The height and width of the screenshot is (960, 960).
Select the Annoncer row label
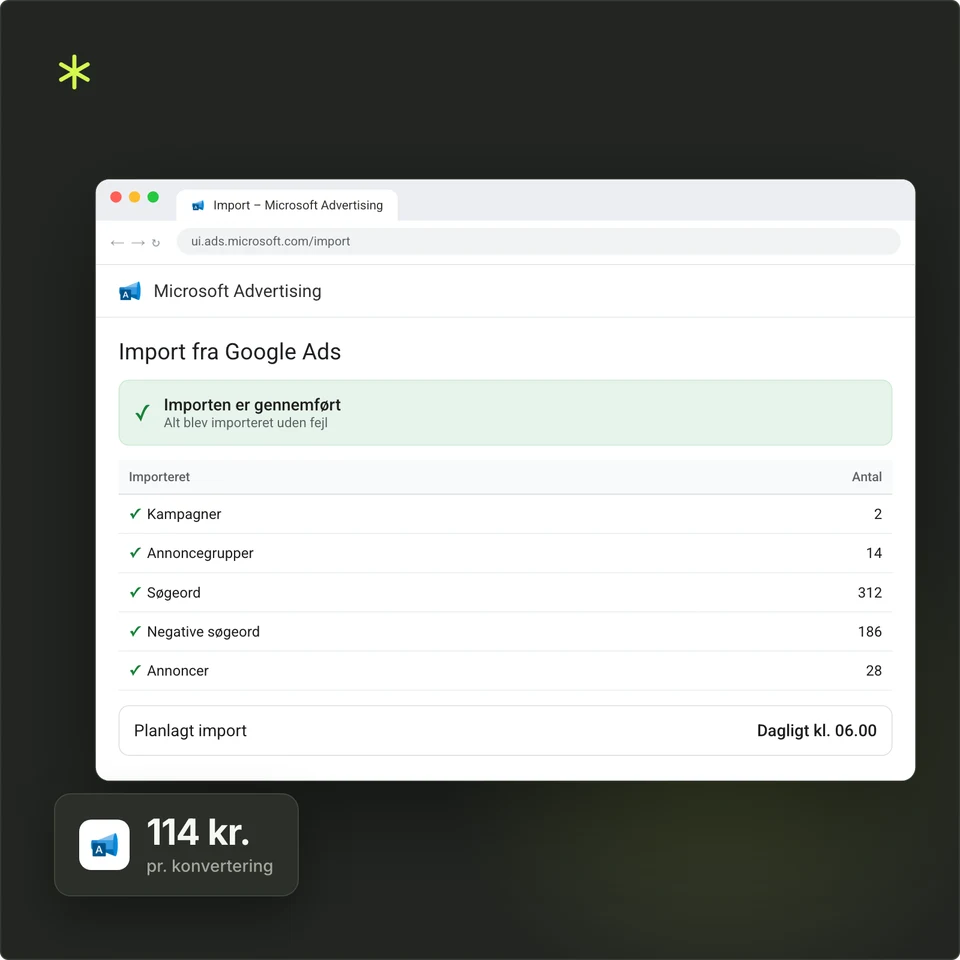pyautogui.click(x=178, y=670)
